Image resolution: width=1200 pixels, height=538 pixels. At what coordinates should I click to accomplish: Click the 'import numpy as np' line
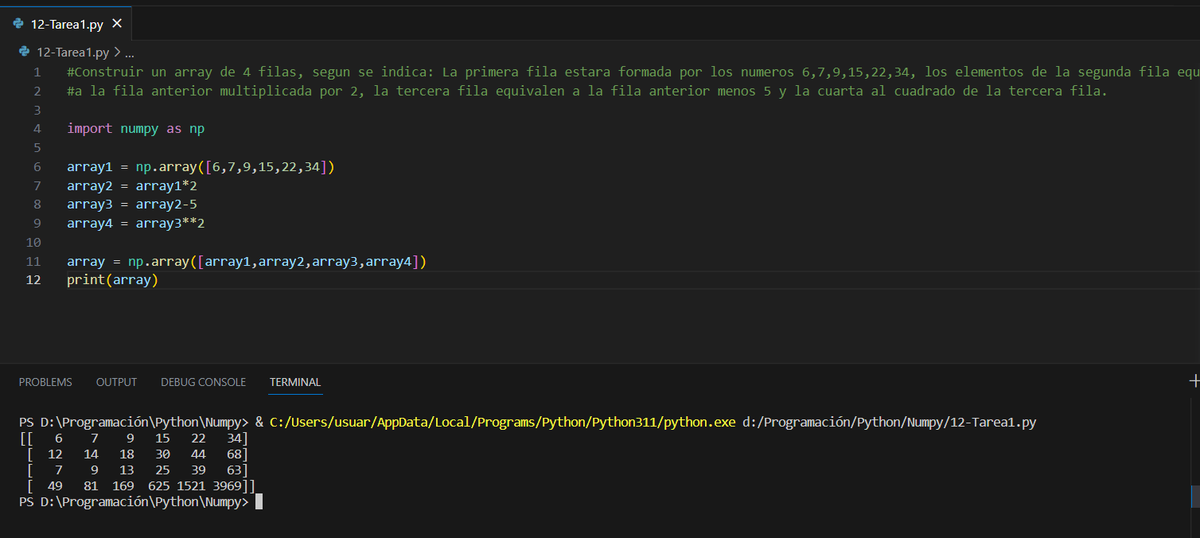click(136, 129)
